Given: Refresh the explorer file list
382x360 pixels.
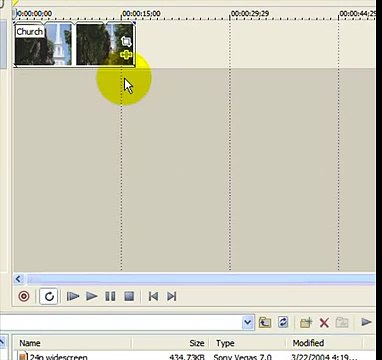Looking at the screenshot, I should point(283,322).
